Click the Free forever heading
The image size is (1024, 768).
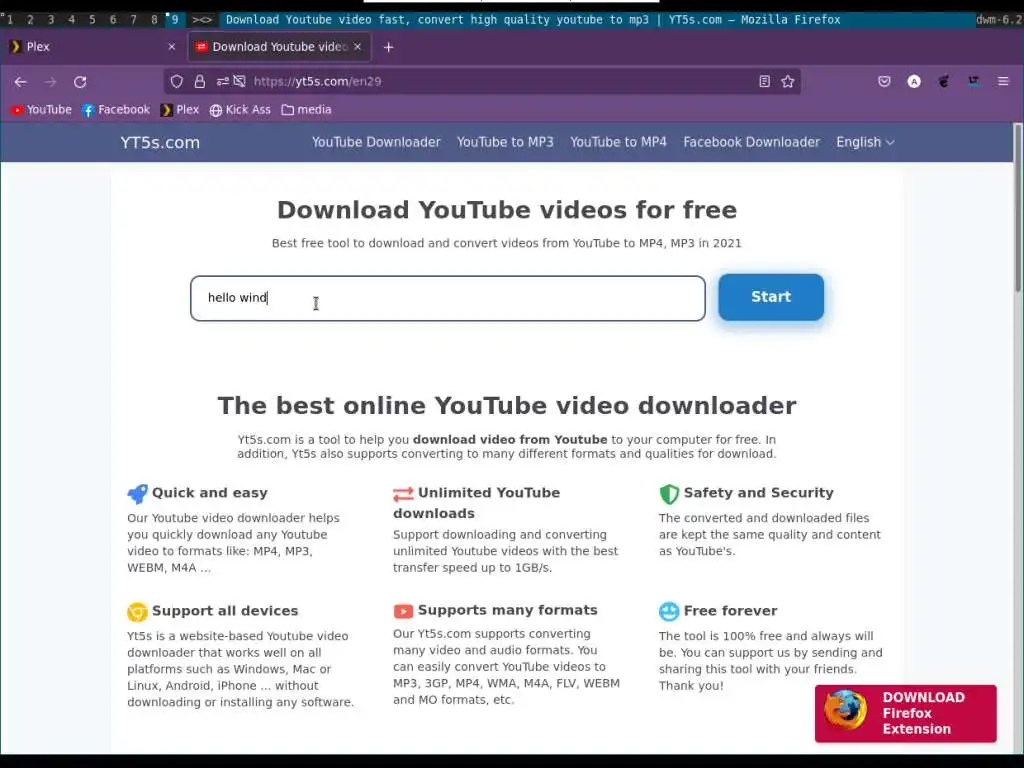coord(730,611)
